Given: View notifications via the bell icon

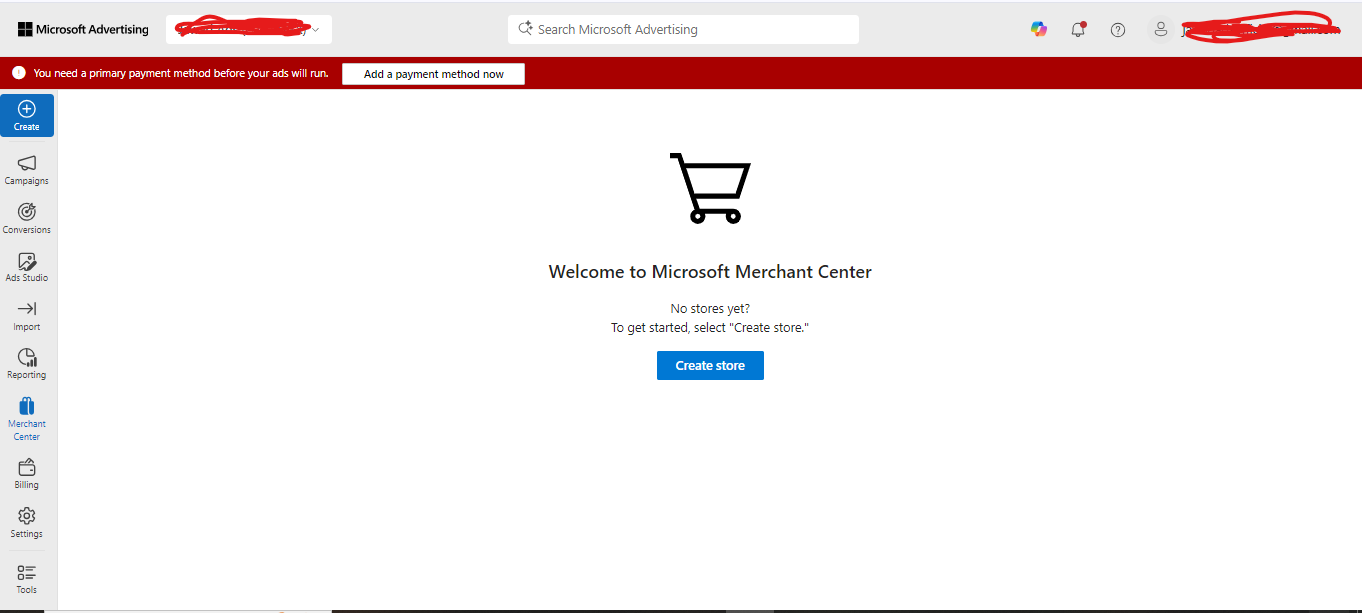Looking at the screenshot, I should [x=1078, y=29].
